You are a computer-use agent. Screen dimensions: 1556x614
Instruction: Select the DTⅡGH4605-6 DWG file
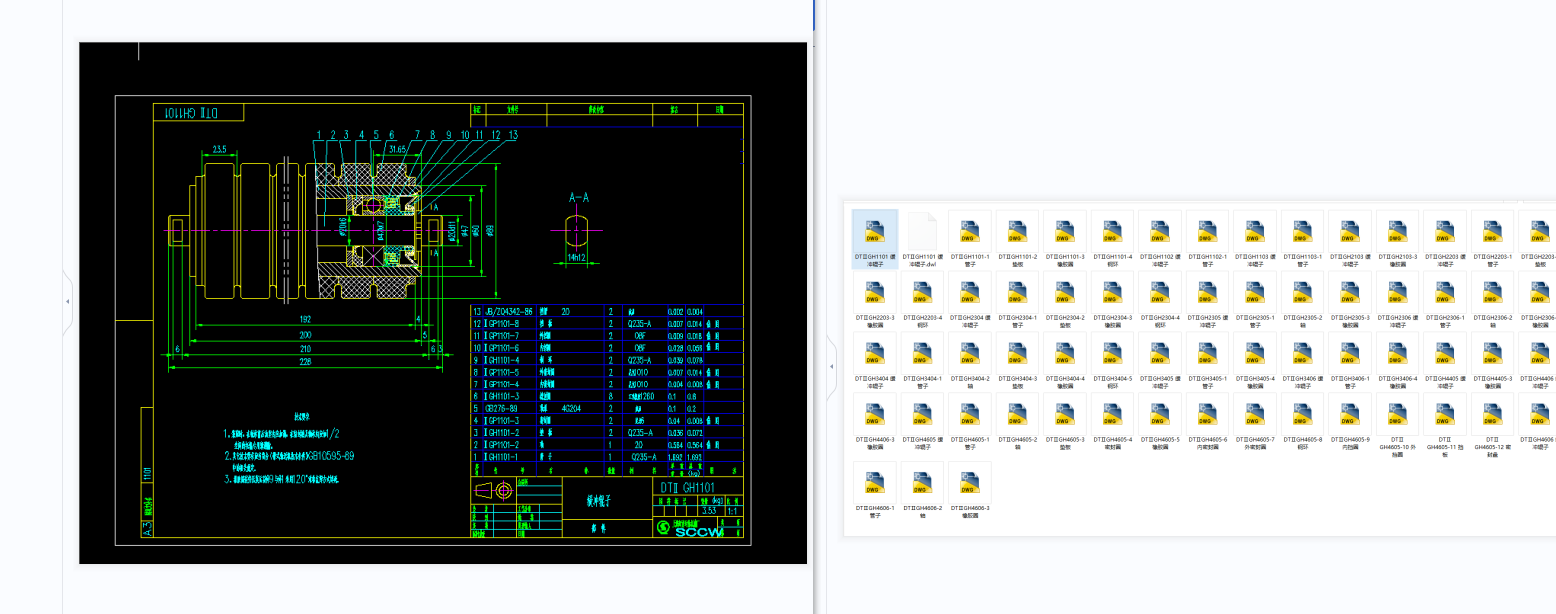(x=1208, y=423)
